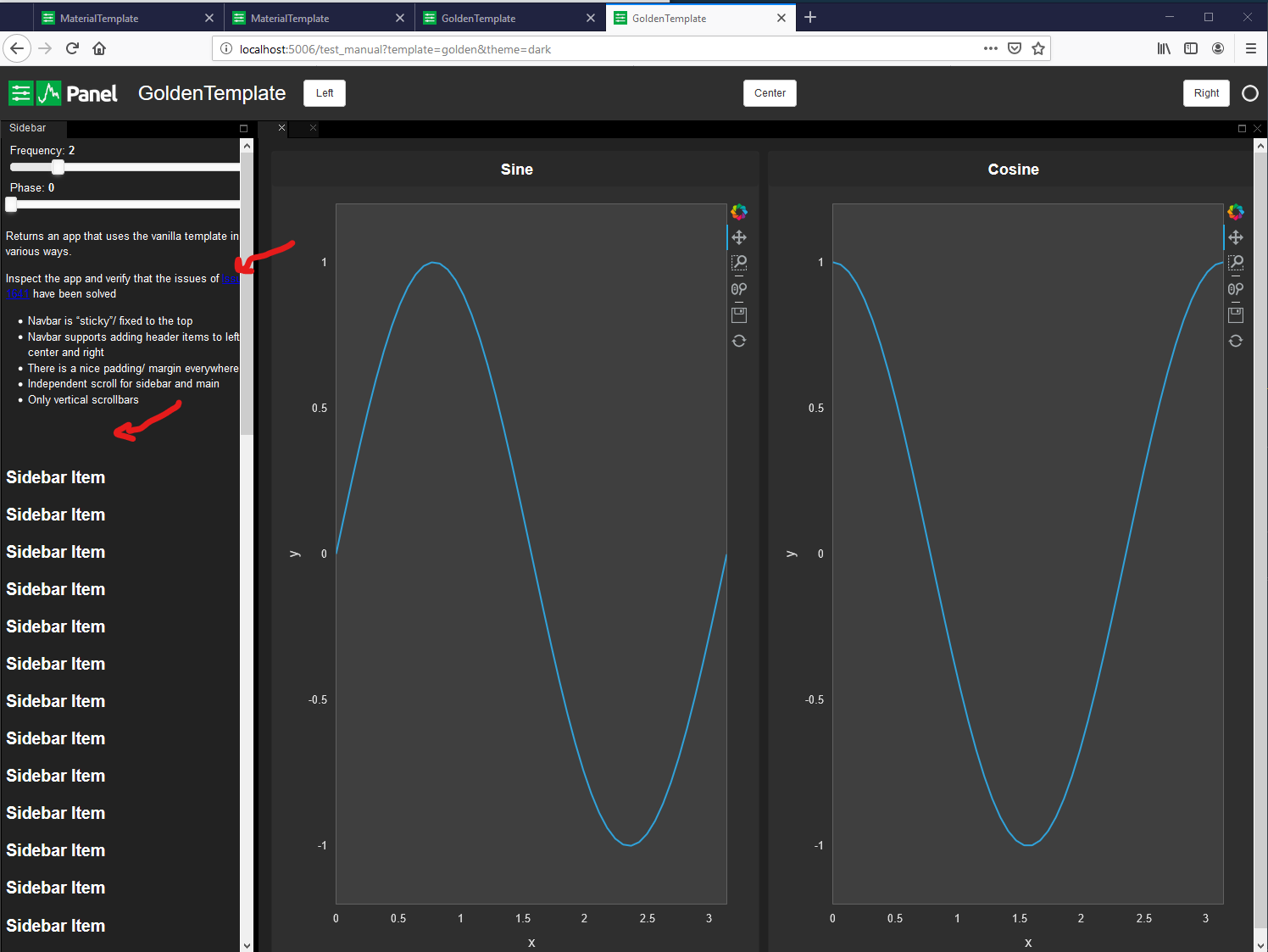Click the Bokeh logo on the Cosine plot
This screenshot has height=952, width=1268.
click(x=1235, y=211)
